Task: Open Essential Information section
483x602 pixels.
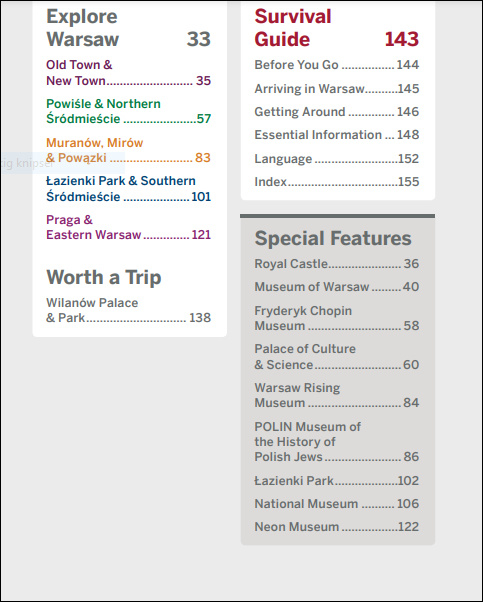Action: tap(336, 135)
